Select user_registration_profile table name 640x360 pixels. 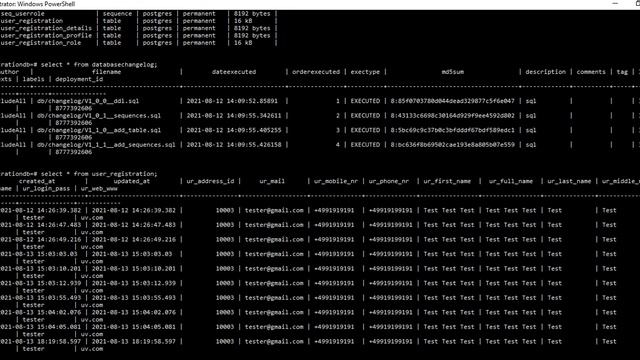[x=46, y=36]
